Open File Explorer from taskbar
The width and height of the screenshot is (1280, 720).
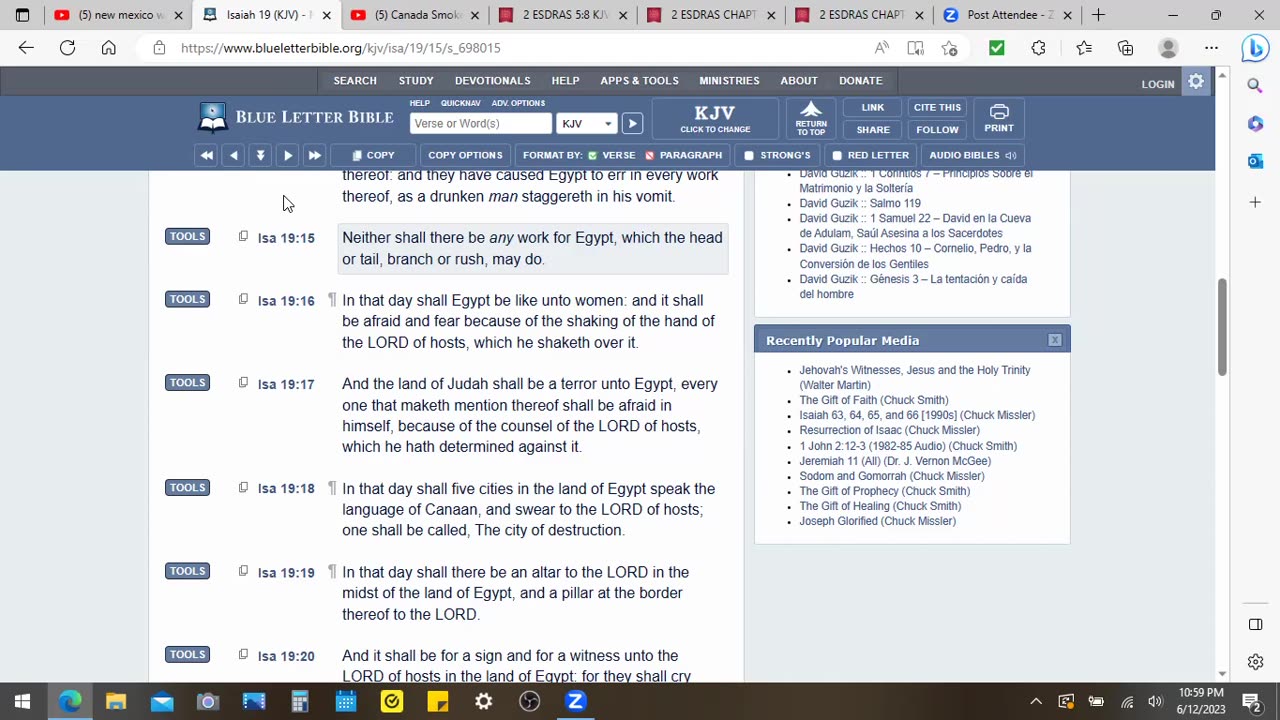click(x=116, y=702)
